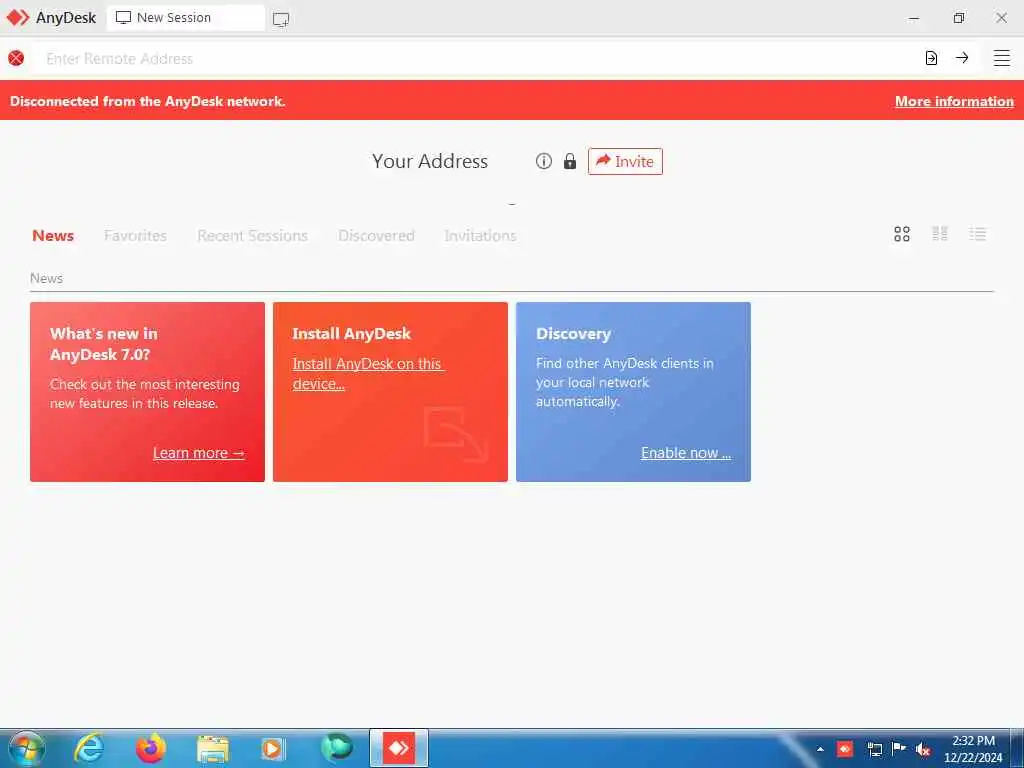Screen dimensions: 1024x768
Task: Click the Invite button
Action: [626, 161]
